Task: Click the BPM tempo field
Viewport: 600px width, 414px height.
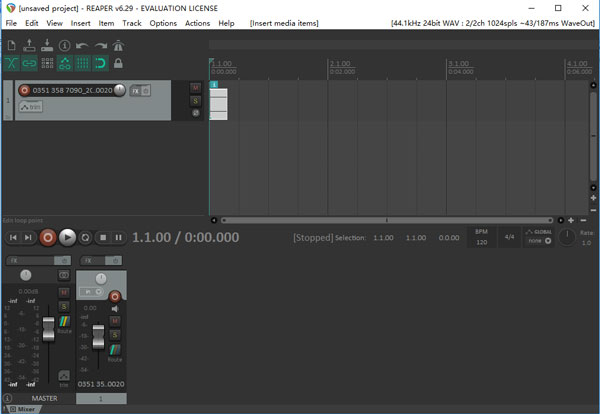Action: (x=481, y=238)
